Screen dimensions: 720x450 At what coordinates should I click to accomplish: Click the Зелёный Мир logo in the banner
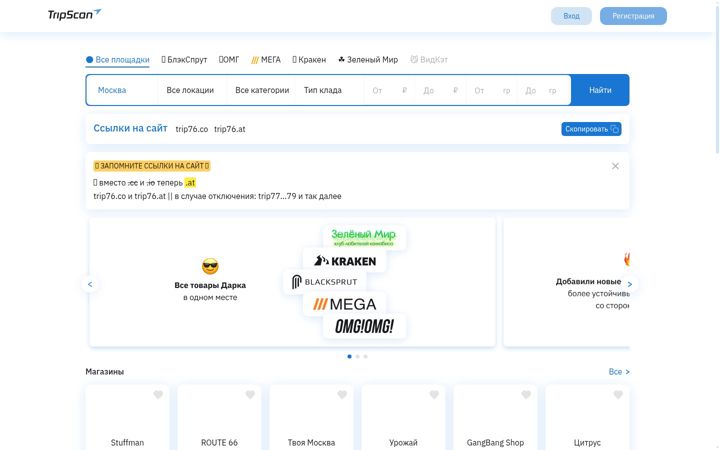click(364, 237)
